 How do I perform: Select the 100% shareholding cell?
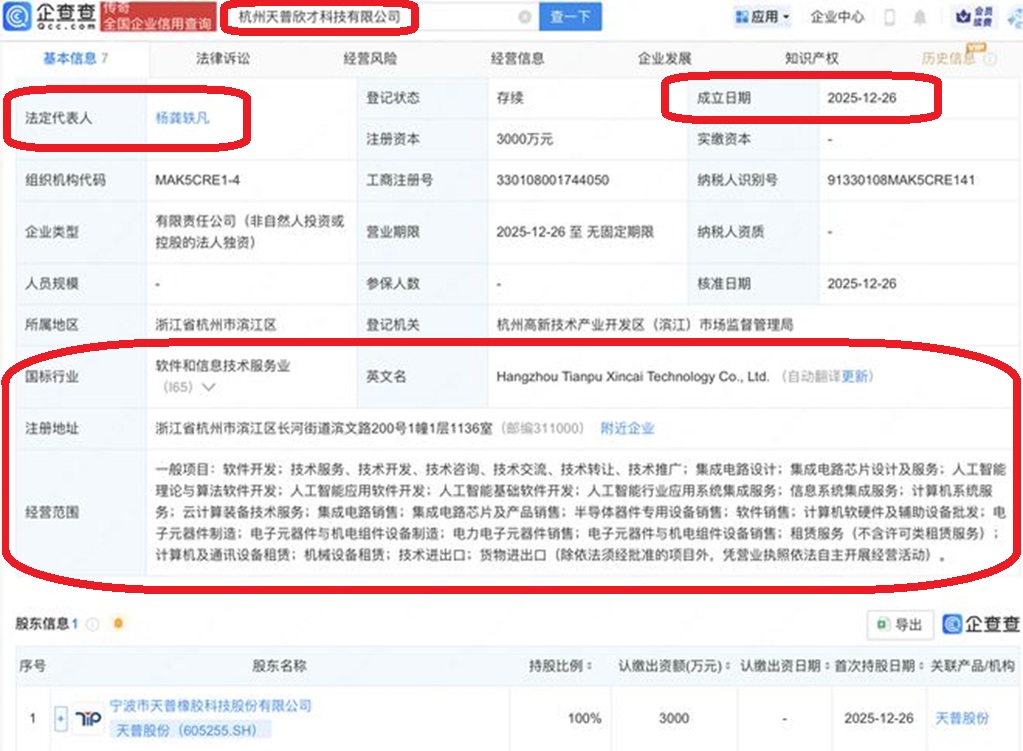coord(585,718)
